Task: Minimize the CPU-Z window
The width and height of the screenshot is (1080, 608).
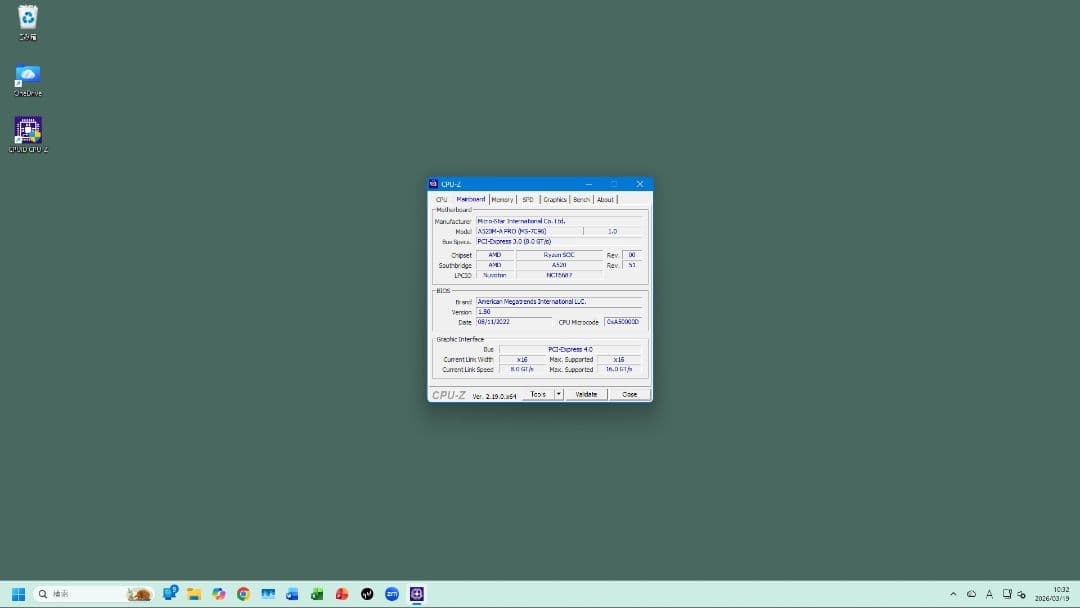Action: click(589, 184)
